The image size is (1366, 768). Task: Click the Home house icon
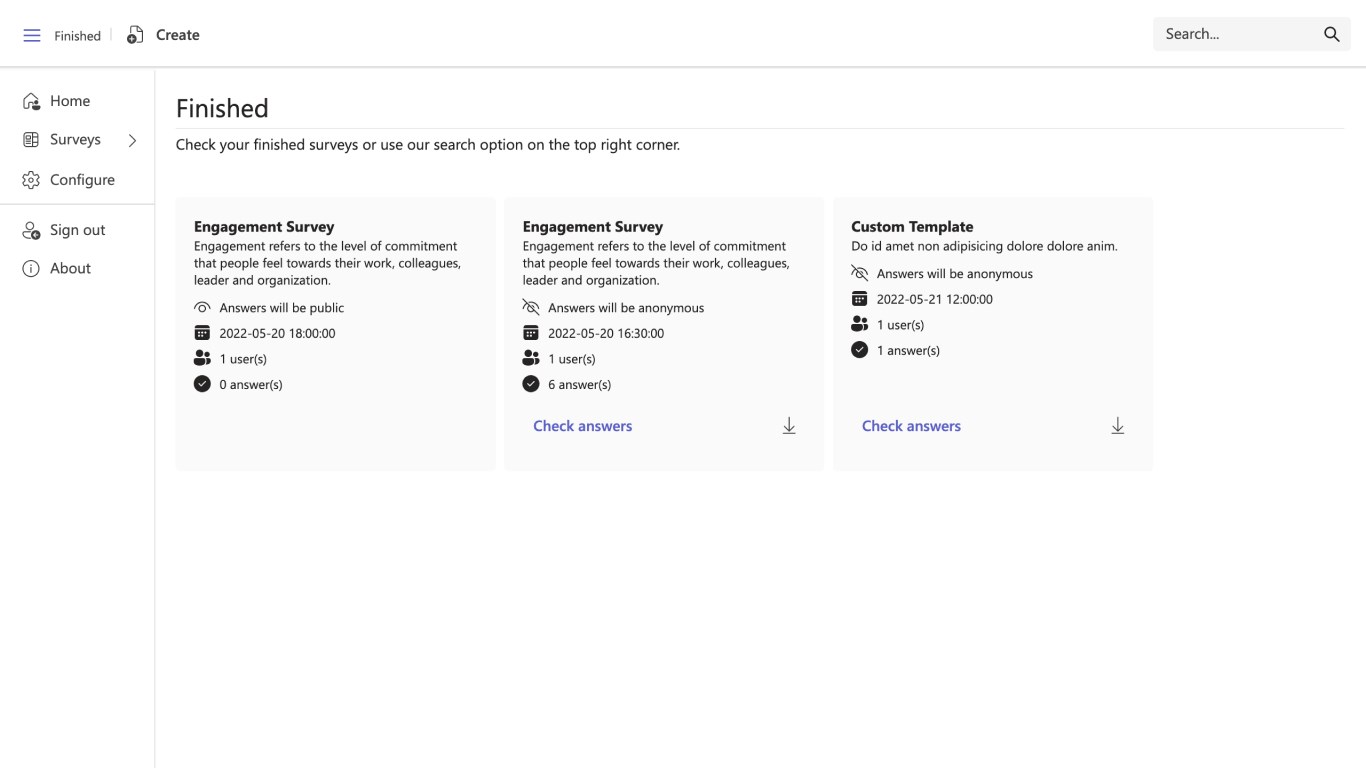click(x=31, y=101)
